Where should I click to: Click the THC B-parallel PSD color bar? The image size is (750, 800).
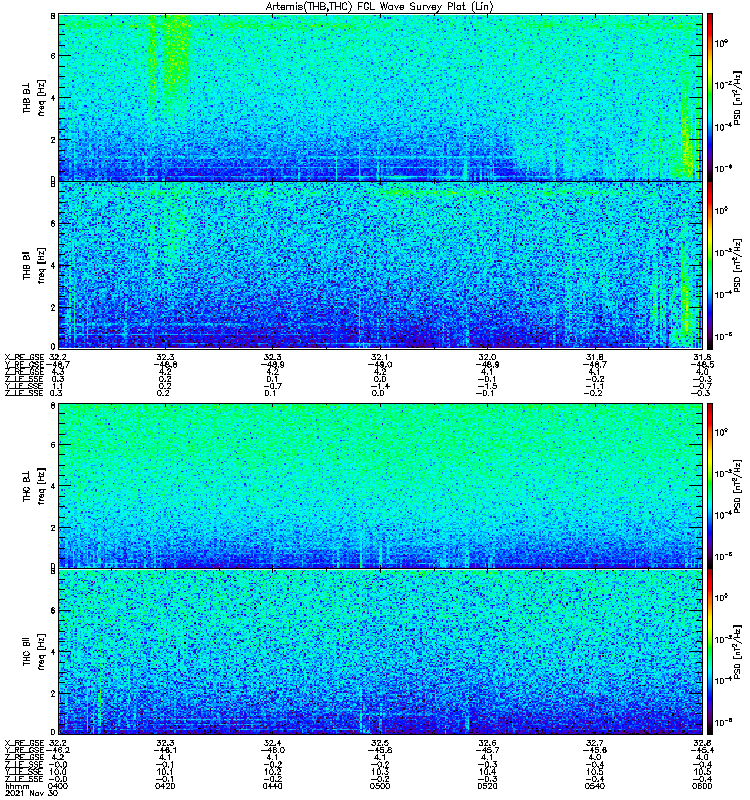click(710, 652)
